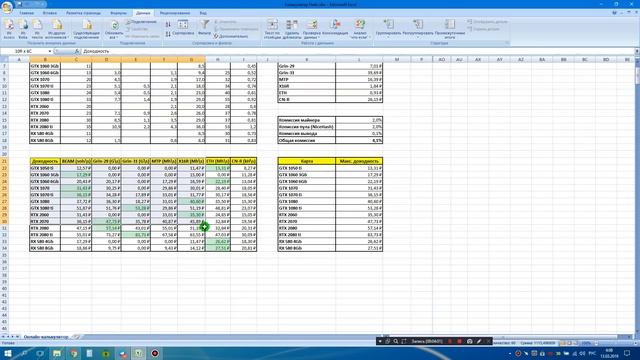Open the Sort dialog
This screenshot has width=640, height=360.
tap(183, 28)
